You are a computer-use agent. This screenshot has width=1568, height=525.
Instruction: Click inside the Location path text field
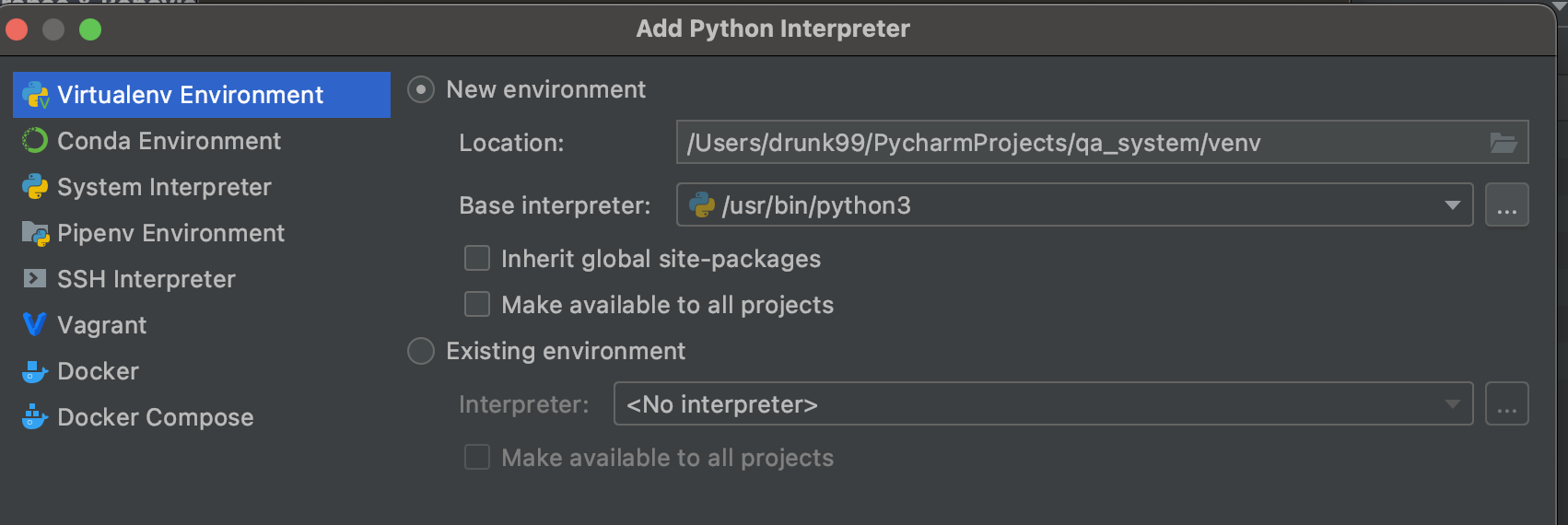(1078, 143)
